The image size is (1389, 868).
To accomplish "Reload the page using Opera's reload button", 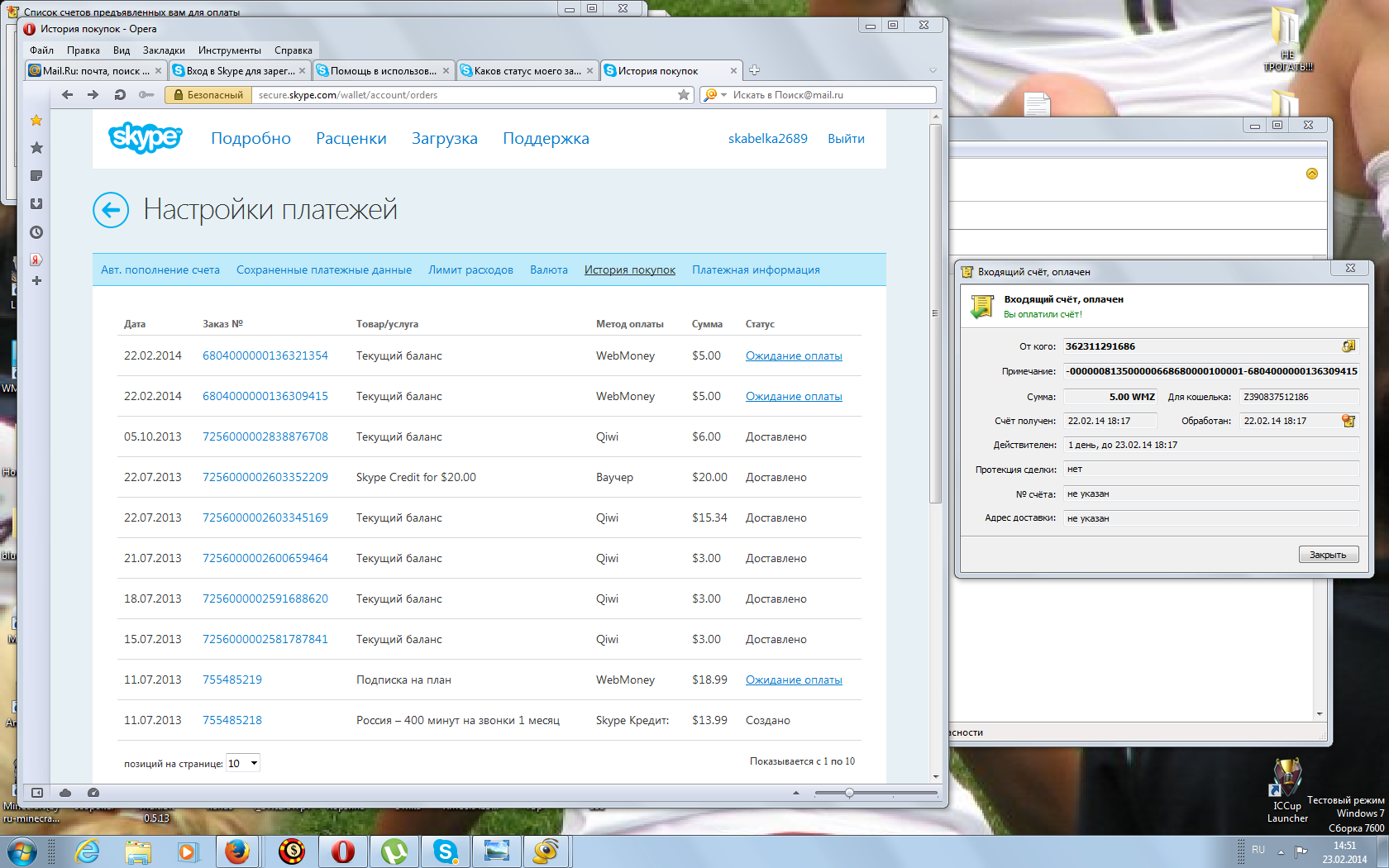I will 120,95.
